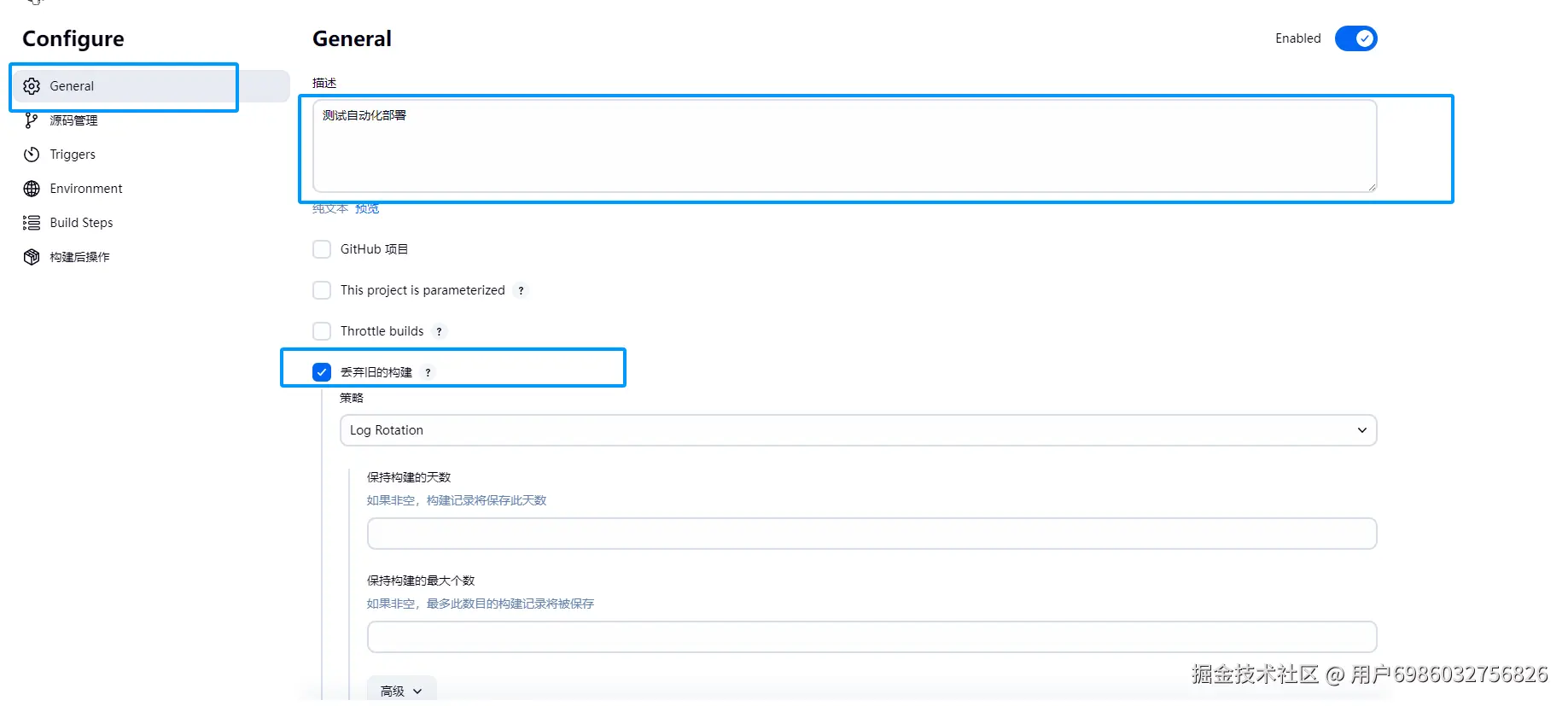Viewport: 1568px width, 706px height.
Task: Click the 保持构建的最大个数 input field
Action: pos(871,637)
